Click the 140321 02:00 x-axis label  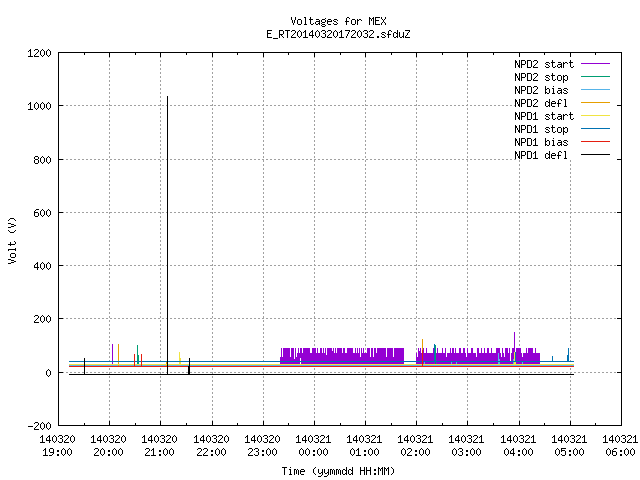416,446
